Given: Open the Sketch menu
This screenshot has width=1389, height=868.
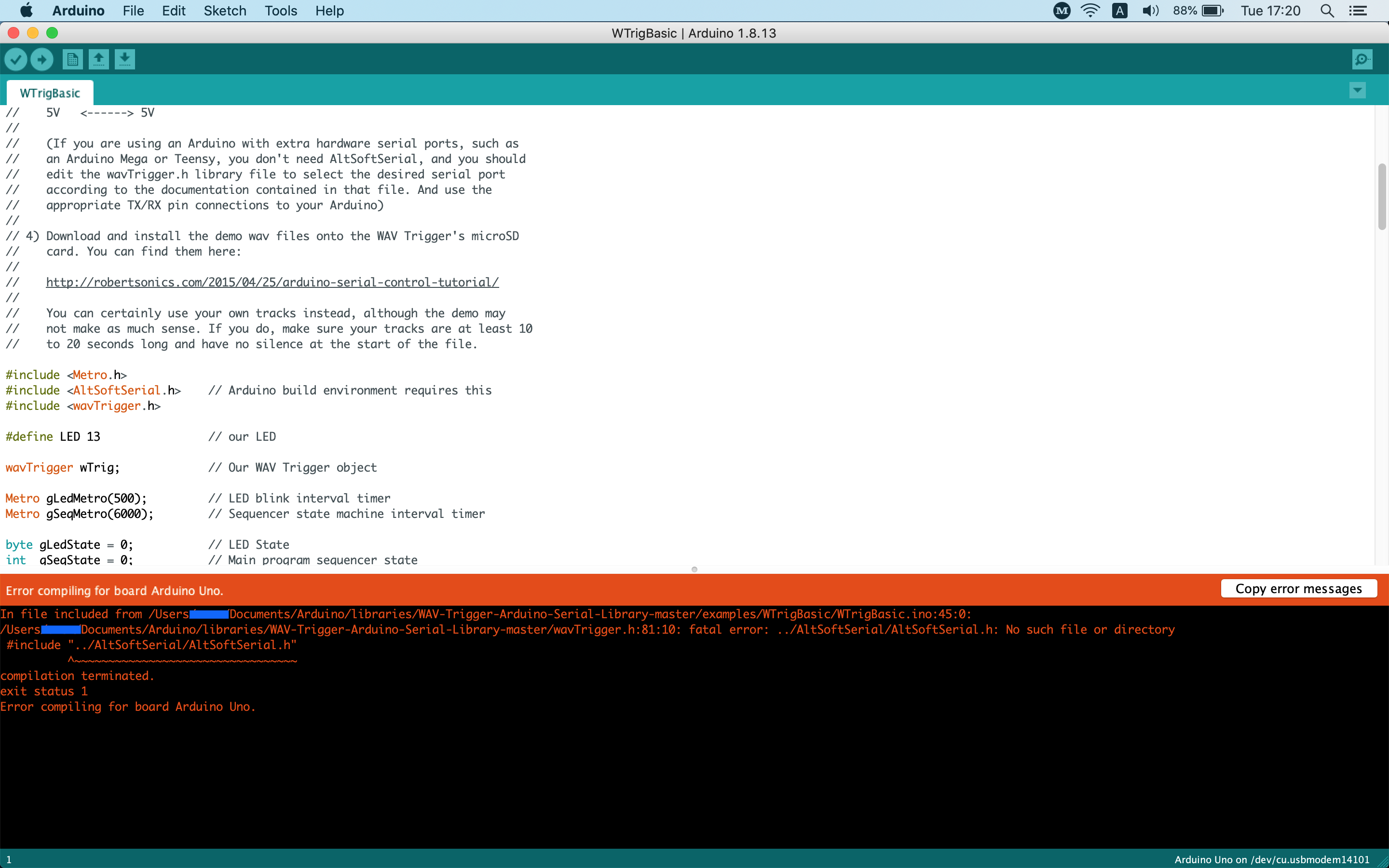Looking at the screenshot, I should tap(225, 11).
